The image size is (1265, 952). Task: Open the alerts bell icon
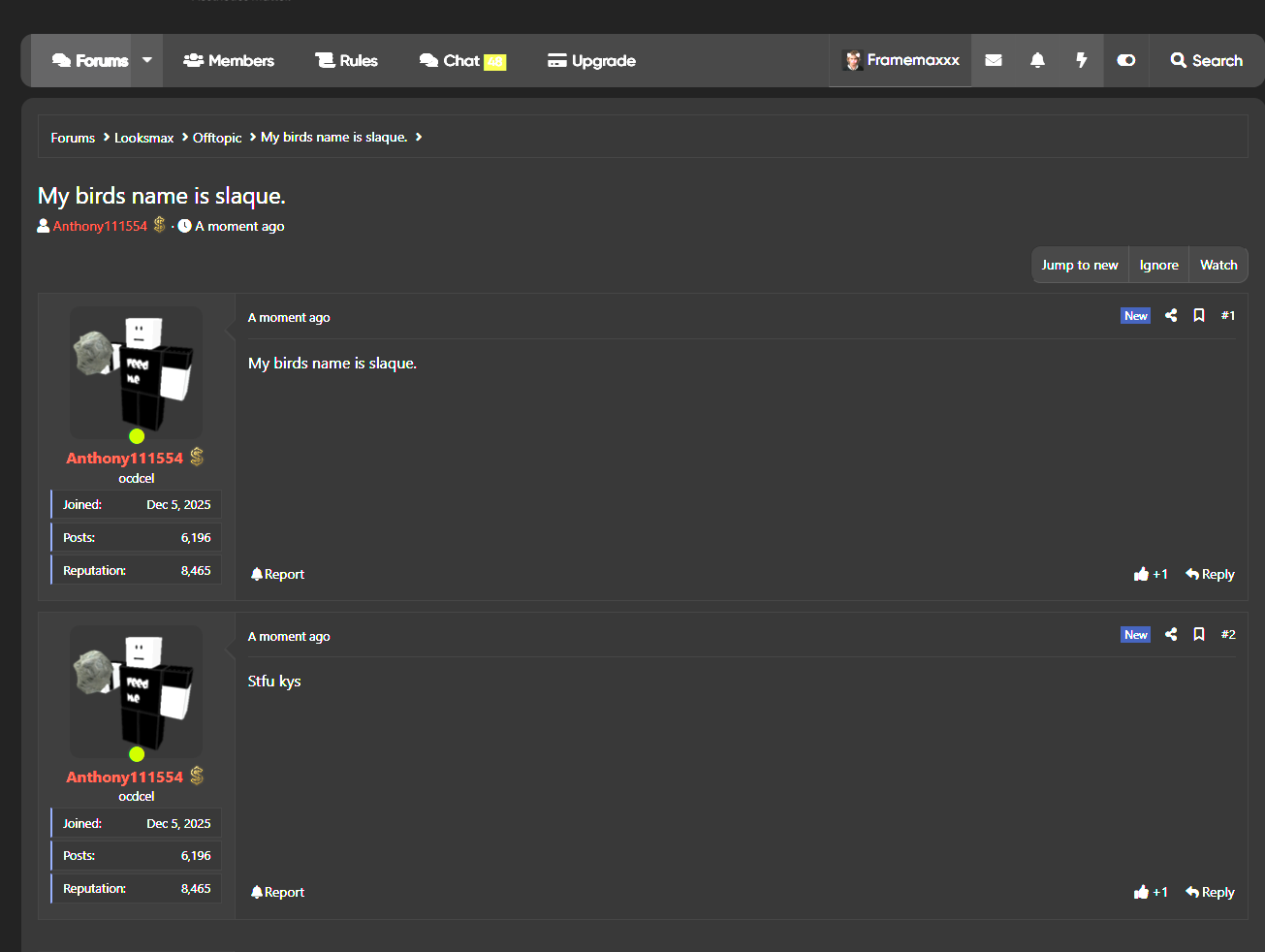coord(1037,60)
